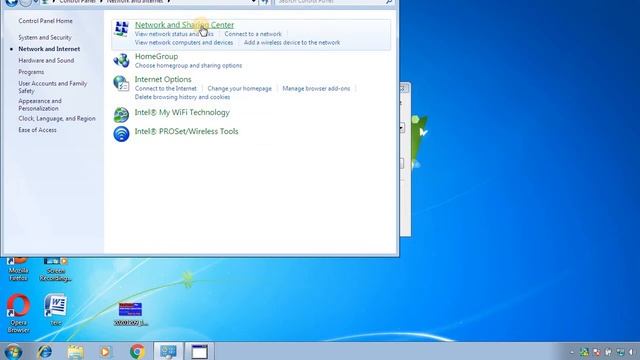Click the volume speaker tray icon

(632, 352)
